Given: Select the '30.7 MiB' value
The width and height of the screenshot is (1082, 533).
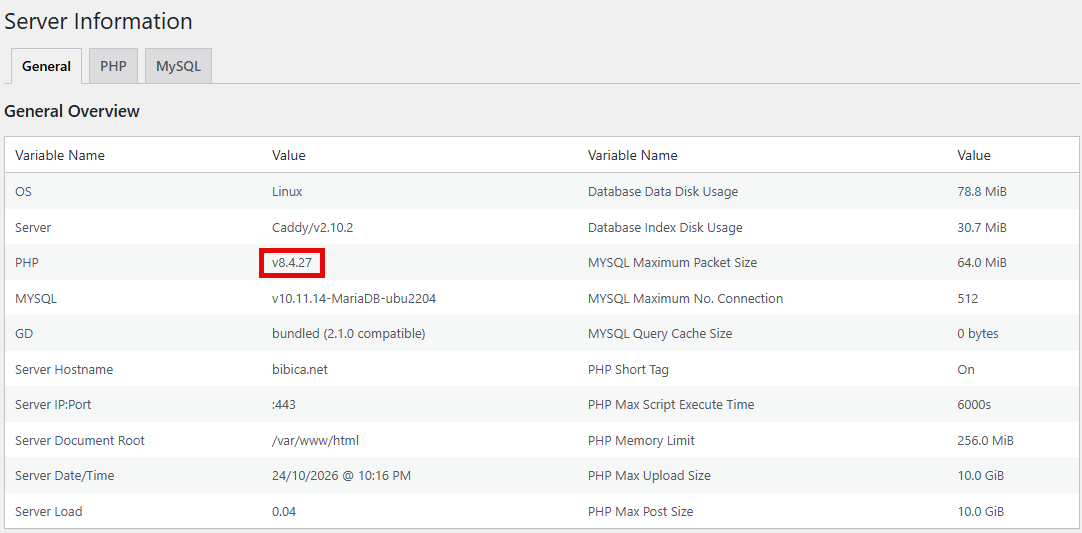Looking at the screenshot, I should 982,227.
